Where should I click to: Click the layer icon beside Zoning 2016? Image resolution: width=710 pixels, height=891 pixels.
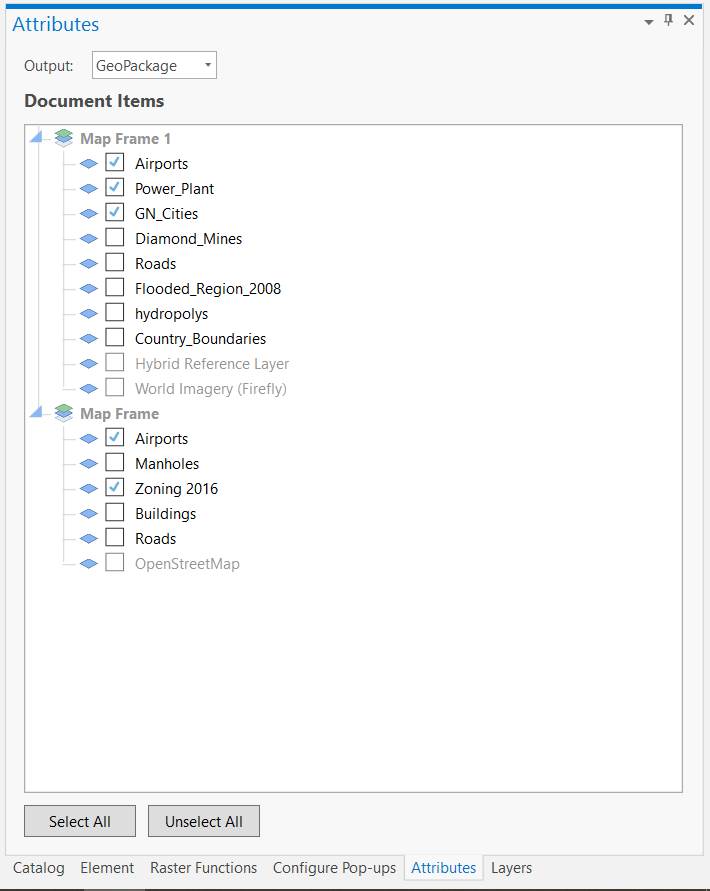coord(89,489)
